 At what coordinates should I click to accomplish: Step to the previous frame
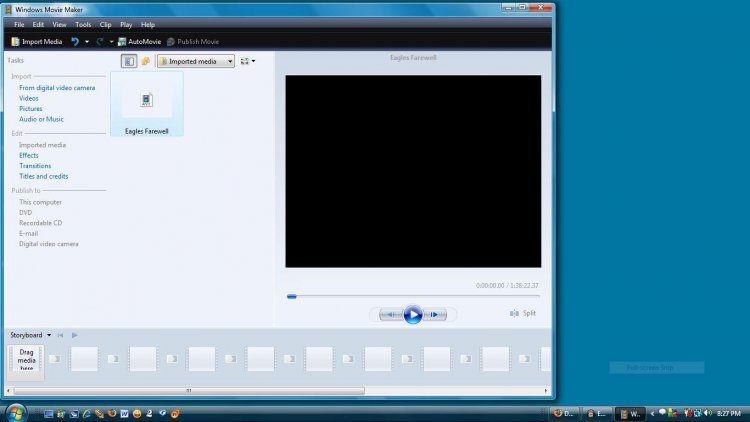[x=391, y=314]
